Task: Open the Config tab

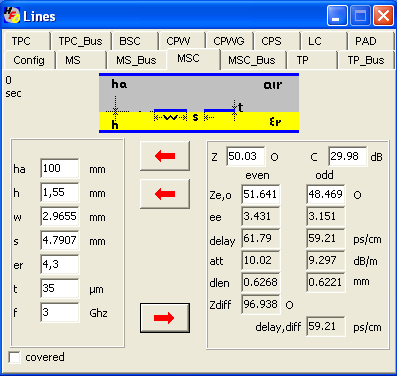Action: 29,60
